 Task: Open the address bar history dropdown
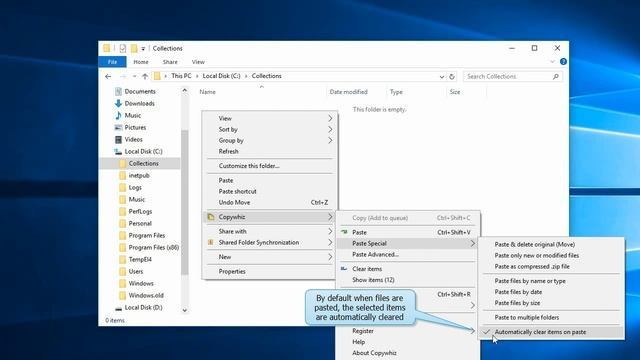point(441,76)
